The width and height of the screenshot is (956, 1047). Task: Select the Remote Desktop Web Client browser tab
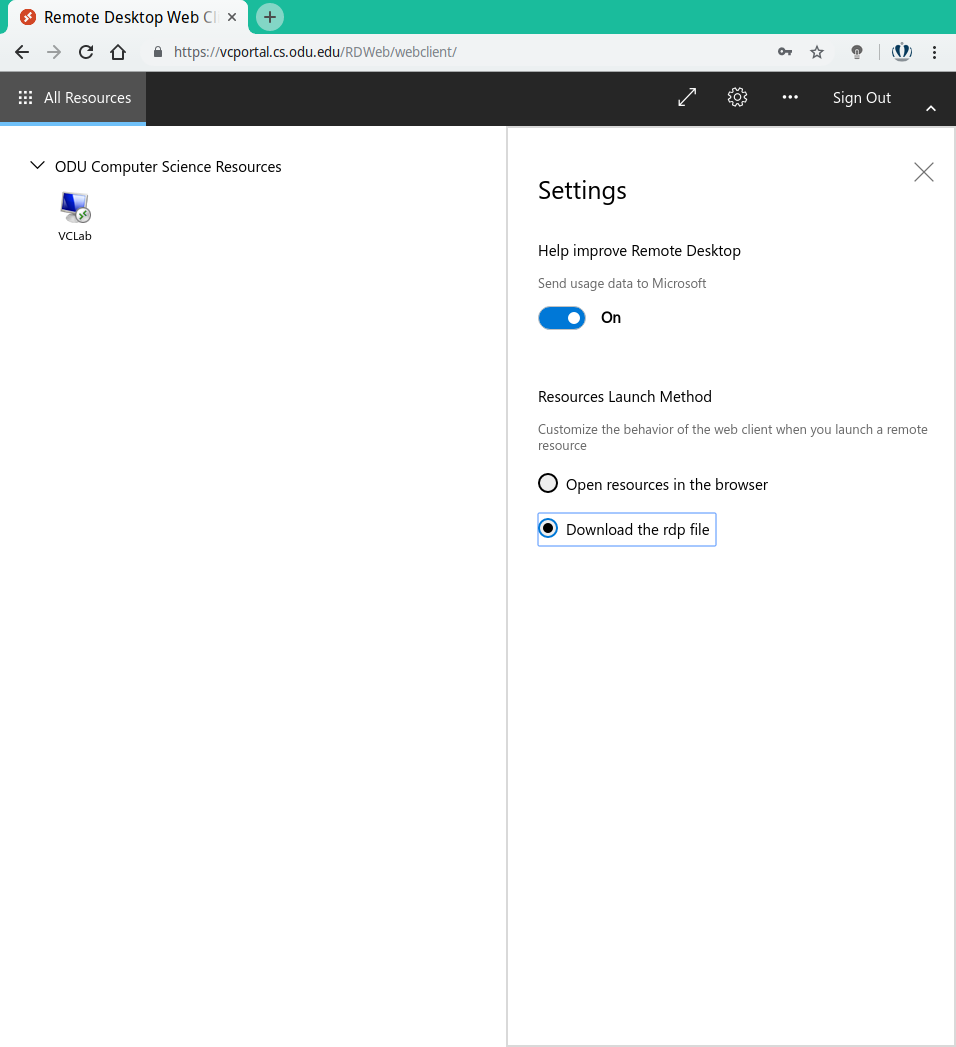(x=127, y=17)
